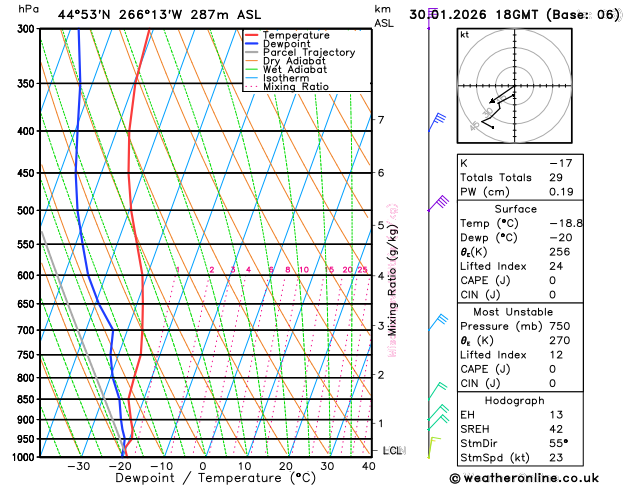Click the LCL marker label
Image resolution: width=629 pixels, height=486 pixels.
click(x=393, y=451)
